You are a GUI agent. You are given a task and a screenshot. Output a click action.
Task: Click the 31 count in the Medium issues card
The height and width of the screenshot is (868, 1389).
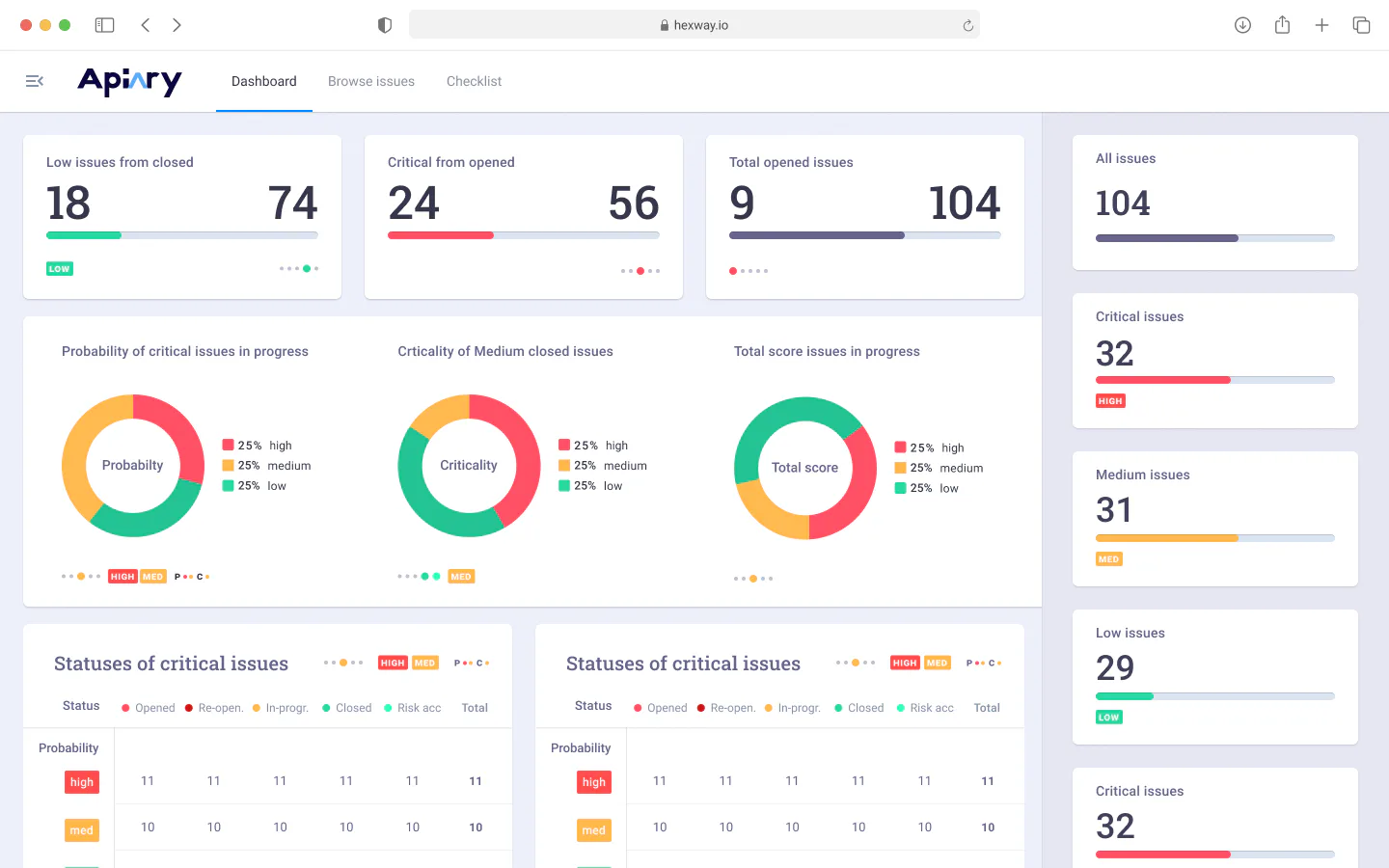1114,509
